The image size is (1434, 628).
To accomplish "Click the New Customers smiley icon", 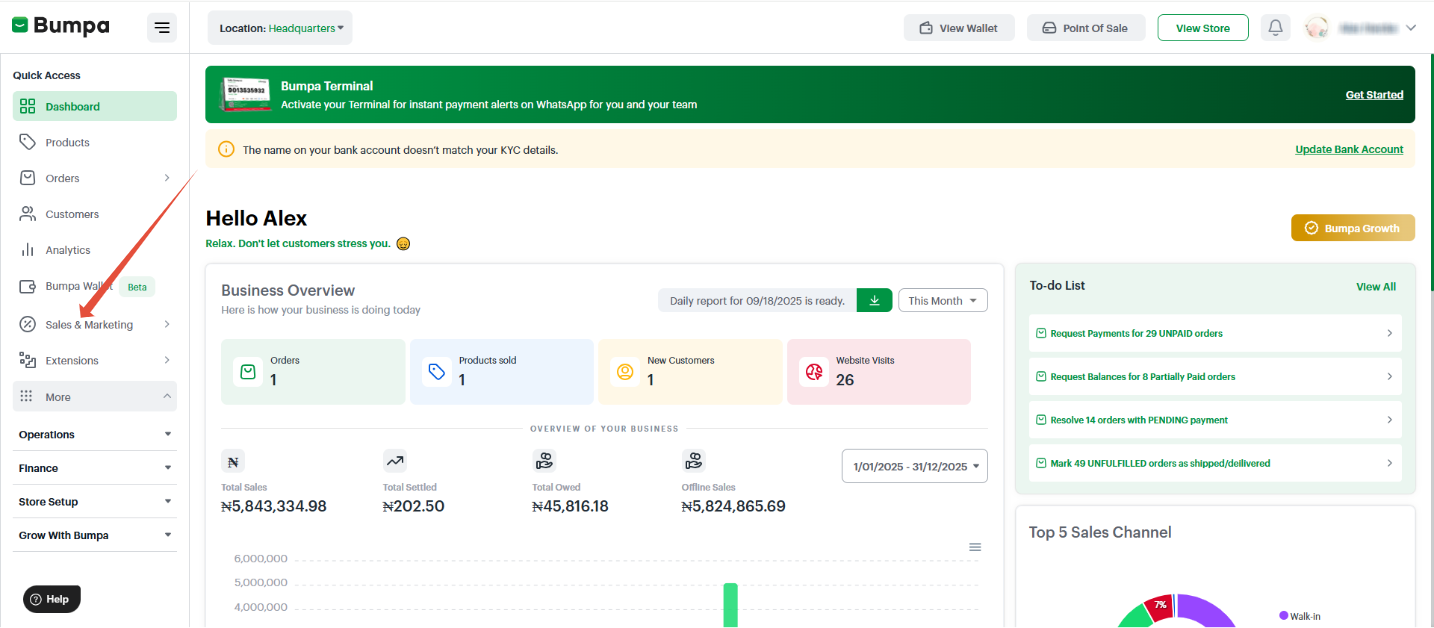I will pos(625,372).
